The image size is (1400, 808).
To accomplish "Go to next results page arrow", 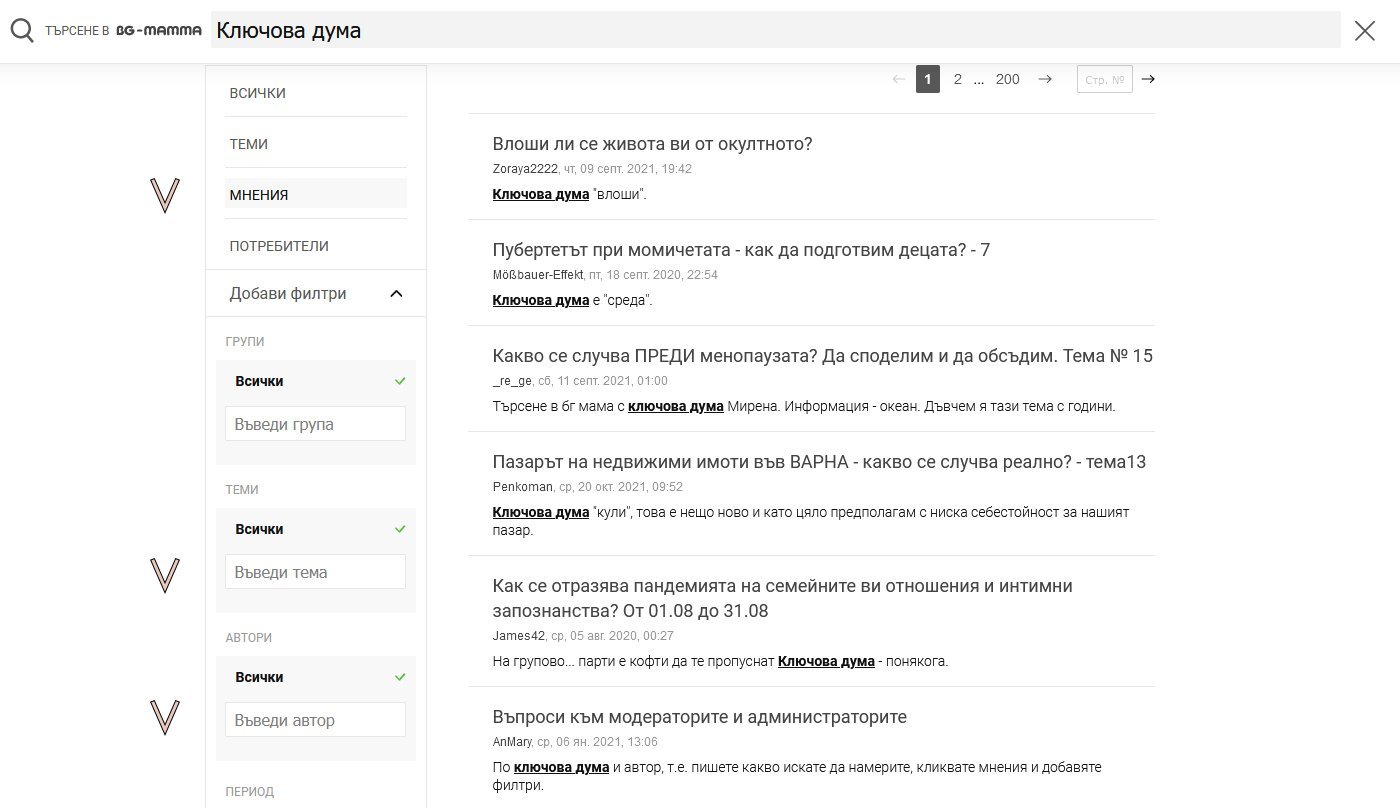I will pyautogui.click(x=1045, y=79).
